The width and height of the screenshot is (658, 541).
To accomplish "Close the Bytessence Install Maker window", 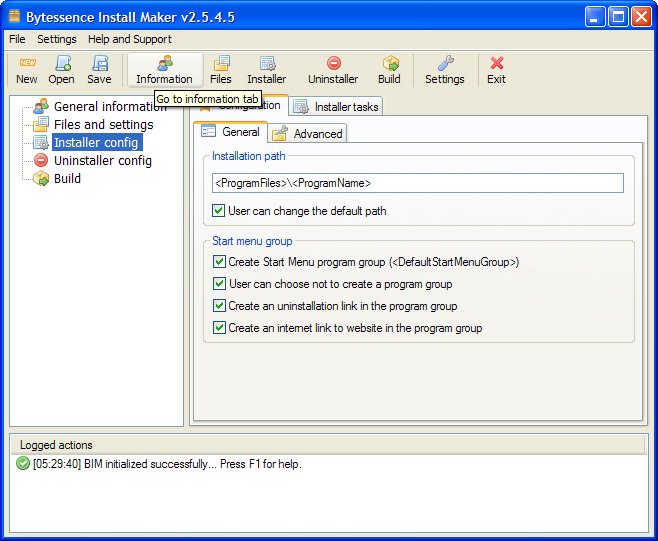I will pyautogui.click(x=641, y=17).
